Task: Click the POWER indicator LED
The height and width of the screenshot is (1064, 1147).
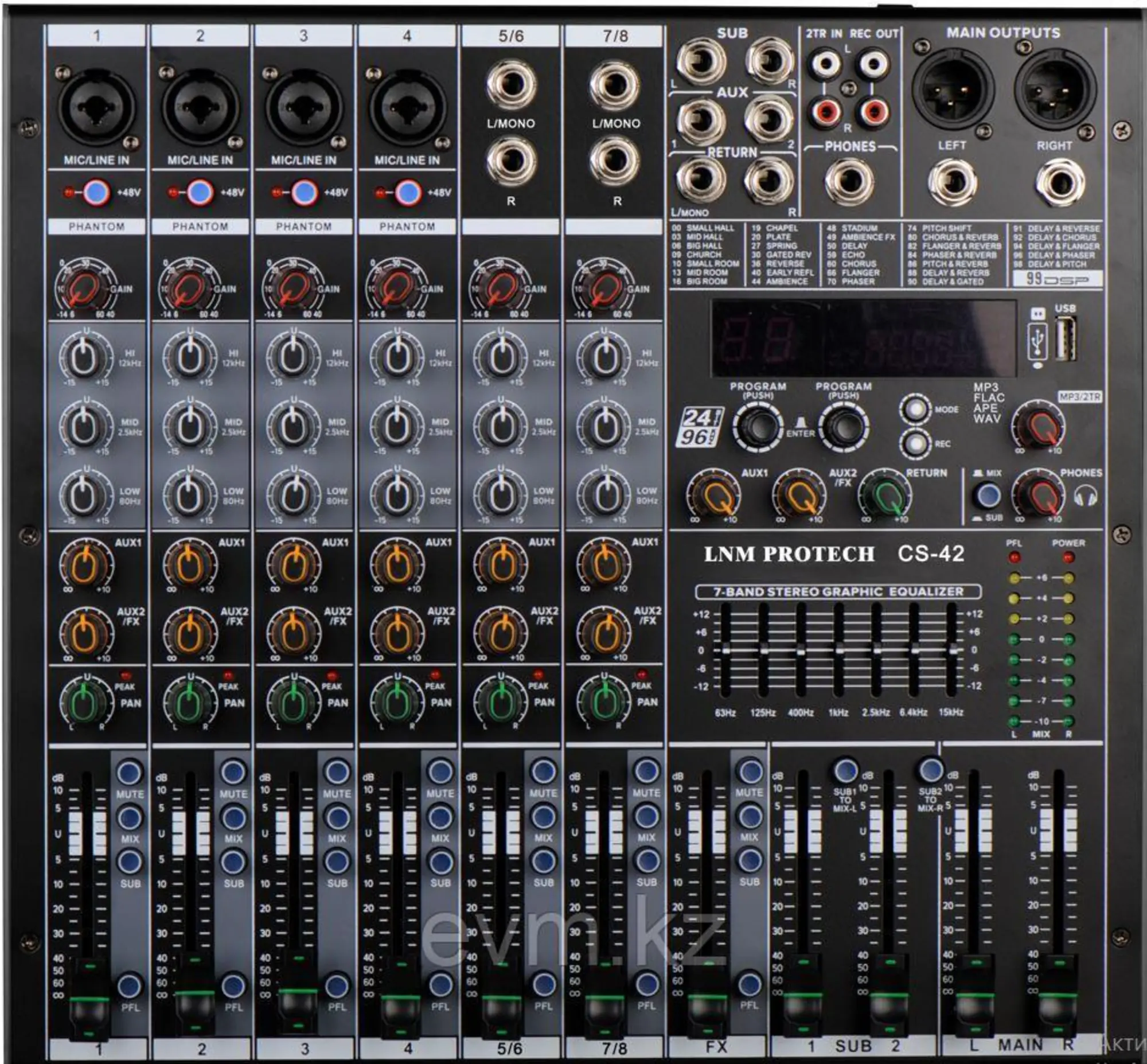Action: [x=1068, y=558]
